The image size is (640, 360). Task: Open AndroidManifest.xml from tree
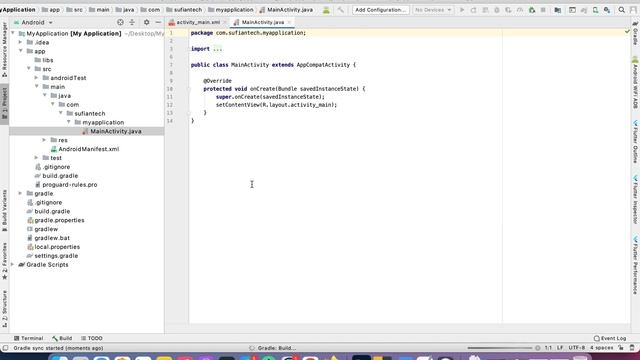(x=84, y=149)
